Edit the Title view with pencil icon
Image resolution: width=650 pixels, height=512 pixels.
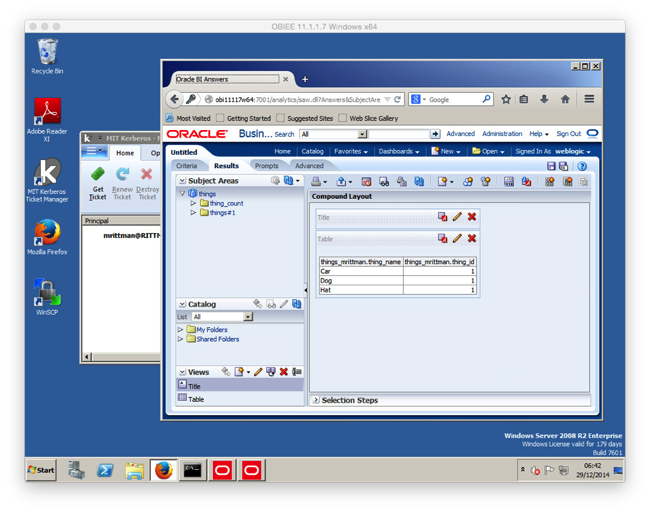coord(457,216)
